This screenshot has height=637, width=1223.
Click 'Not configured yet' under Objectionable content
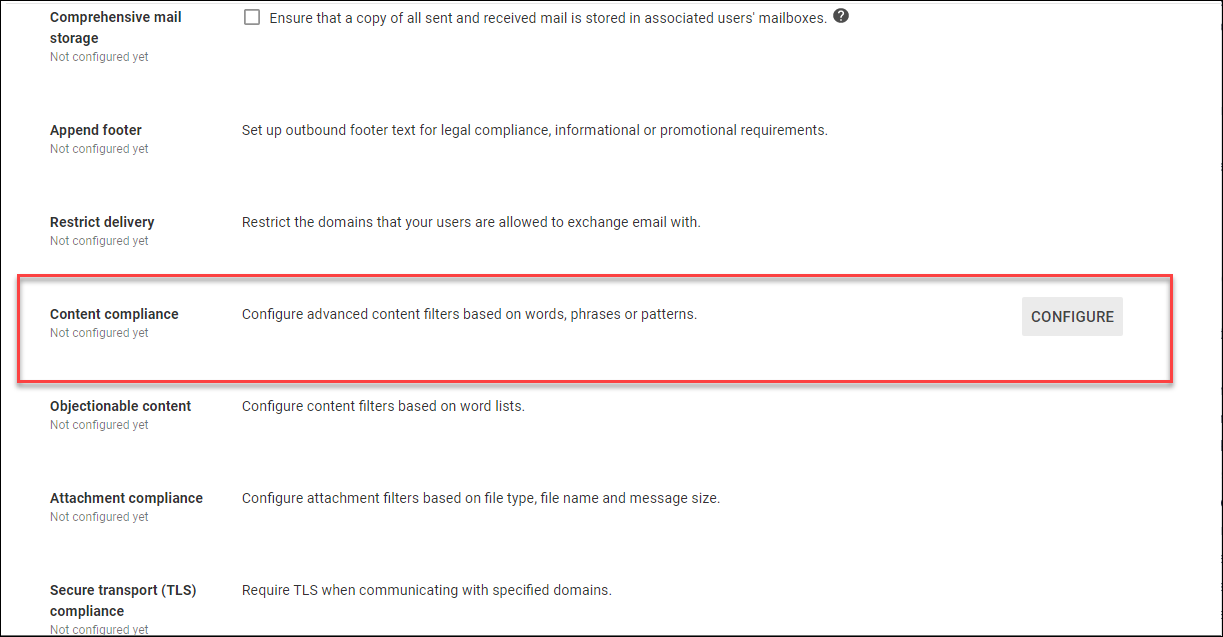click(x=99, y=425)
